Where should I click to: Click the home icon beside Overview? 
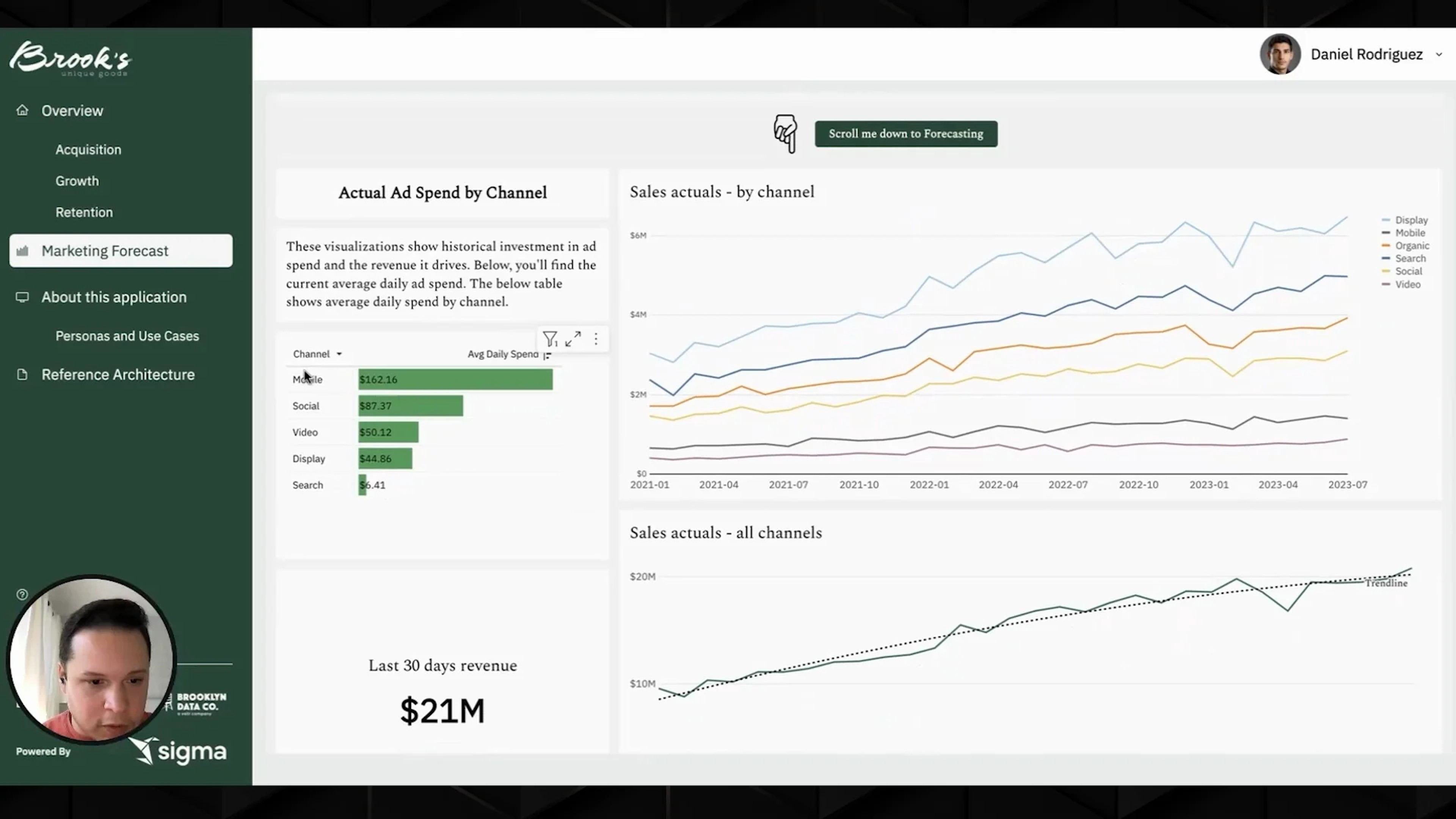click(22, 110)
